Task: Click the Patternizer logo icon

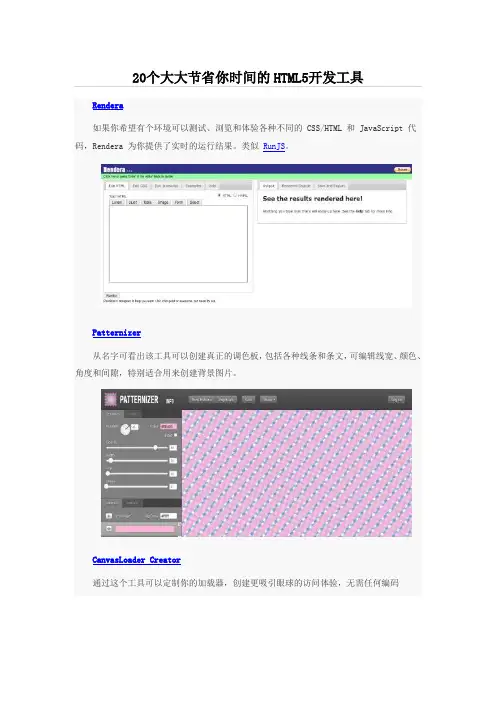Action: point(110,399)
